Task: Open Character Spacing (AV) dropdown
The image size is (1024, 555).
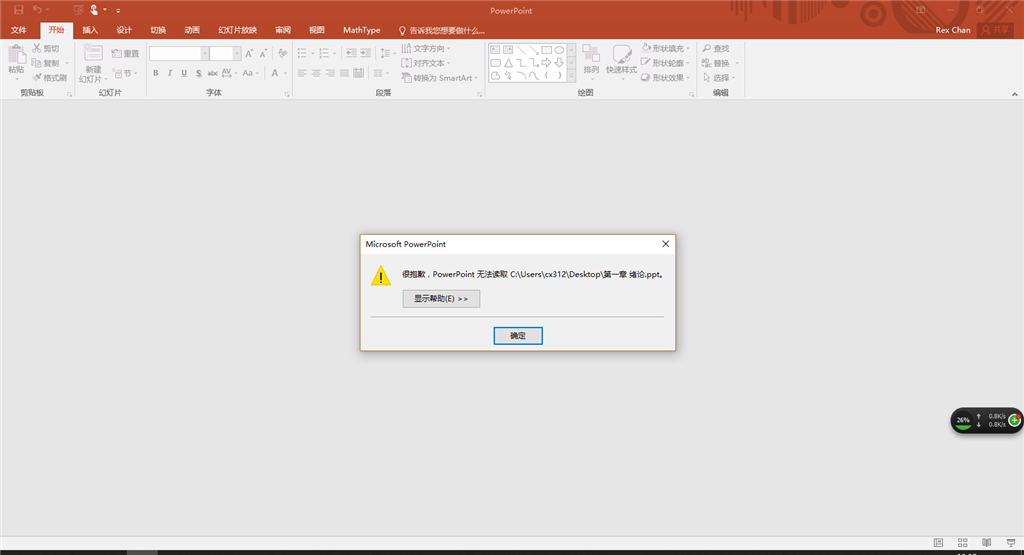Action: pyautogui.click(x=229, y=73)
